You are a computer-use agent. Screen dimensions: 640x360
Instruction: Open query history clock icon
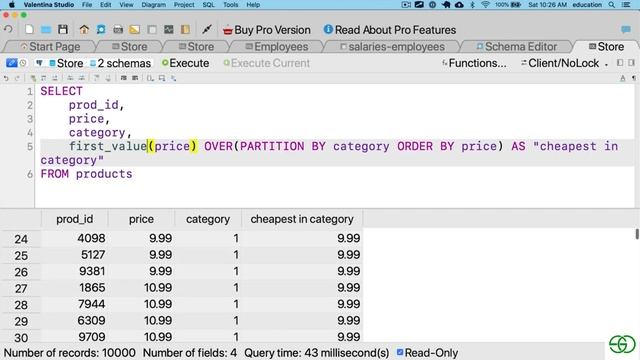point(23,63)
